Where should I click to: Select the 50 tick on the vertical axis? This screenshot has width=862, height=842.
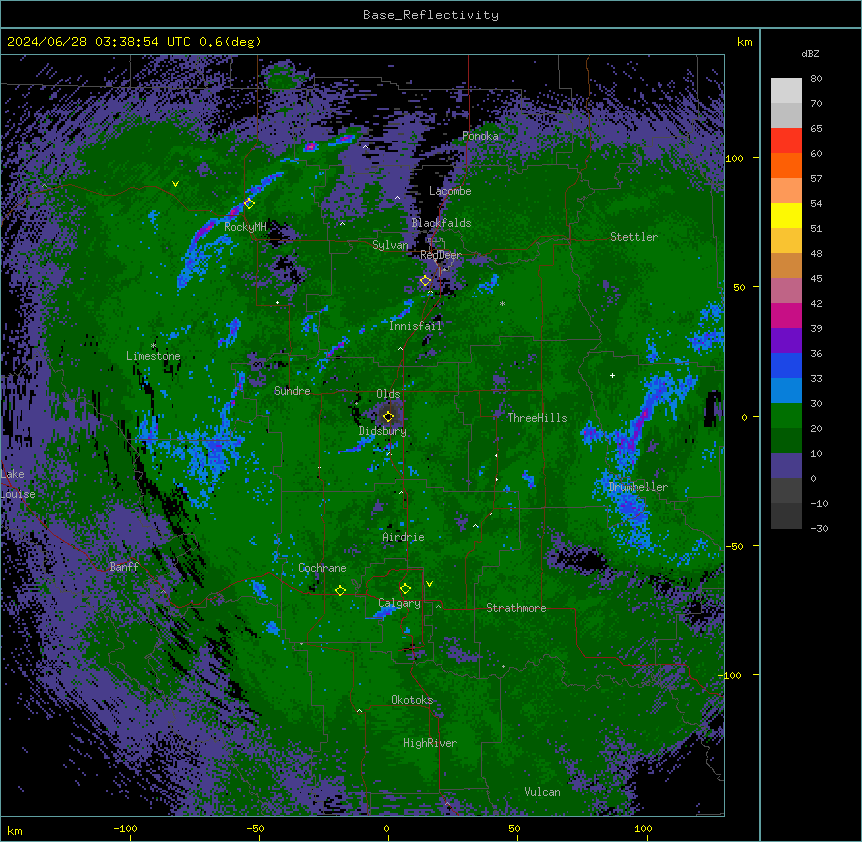(x=739, y=287)
